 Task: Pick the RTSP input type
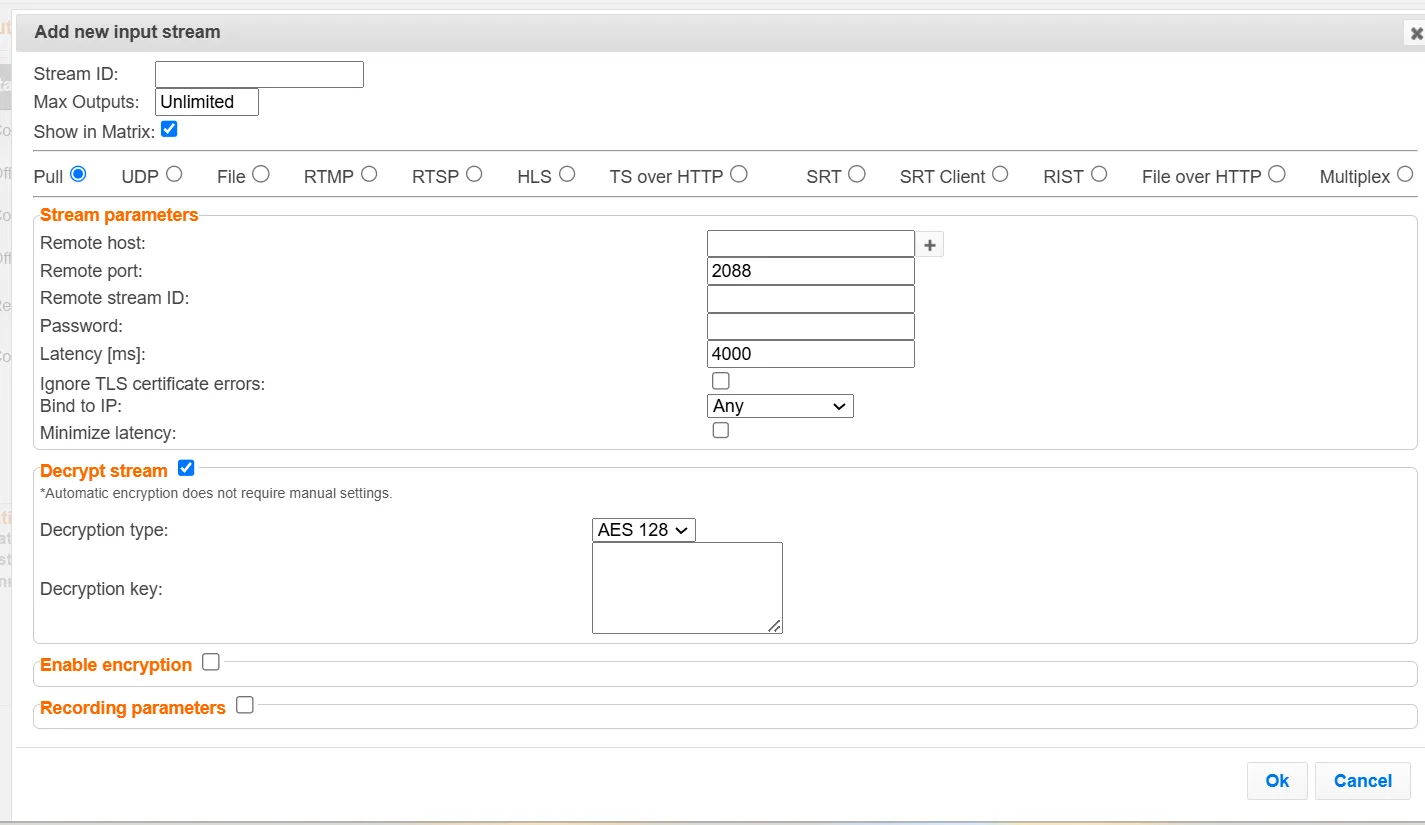(x=474, y=174)
